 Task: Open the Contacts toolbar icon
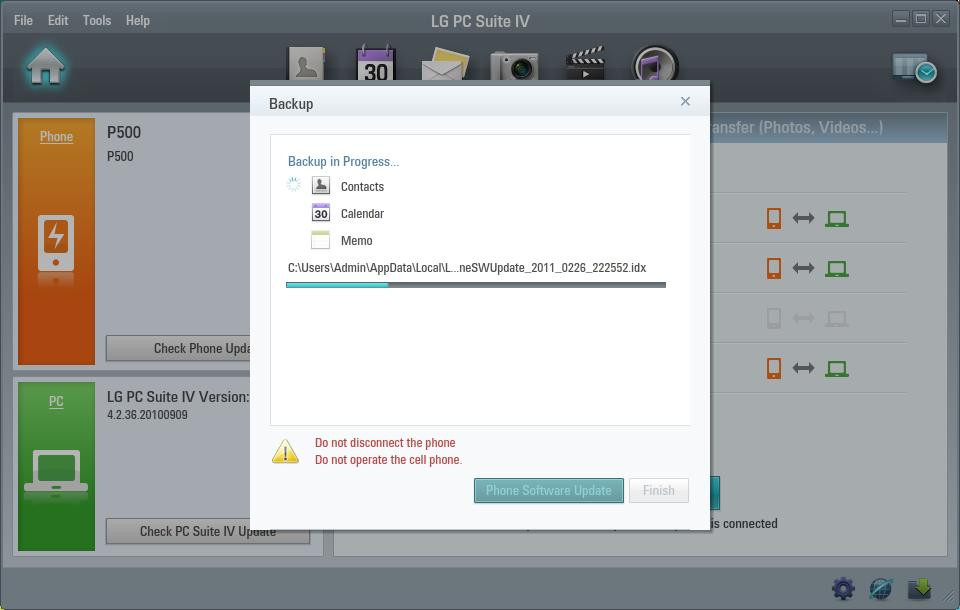point(306,64)
